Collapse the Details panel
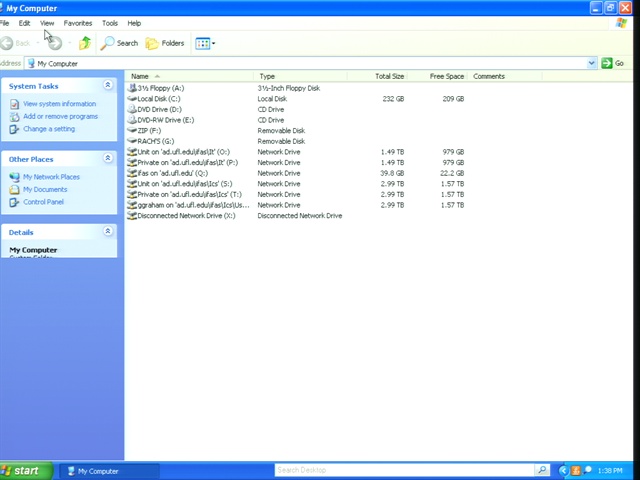The width and height of the screenshot is (640, 480). point(108,231)
